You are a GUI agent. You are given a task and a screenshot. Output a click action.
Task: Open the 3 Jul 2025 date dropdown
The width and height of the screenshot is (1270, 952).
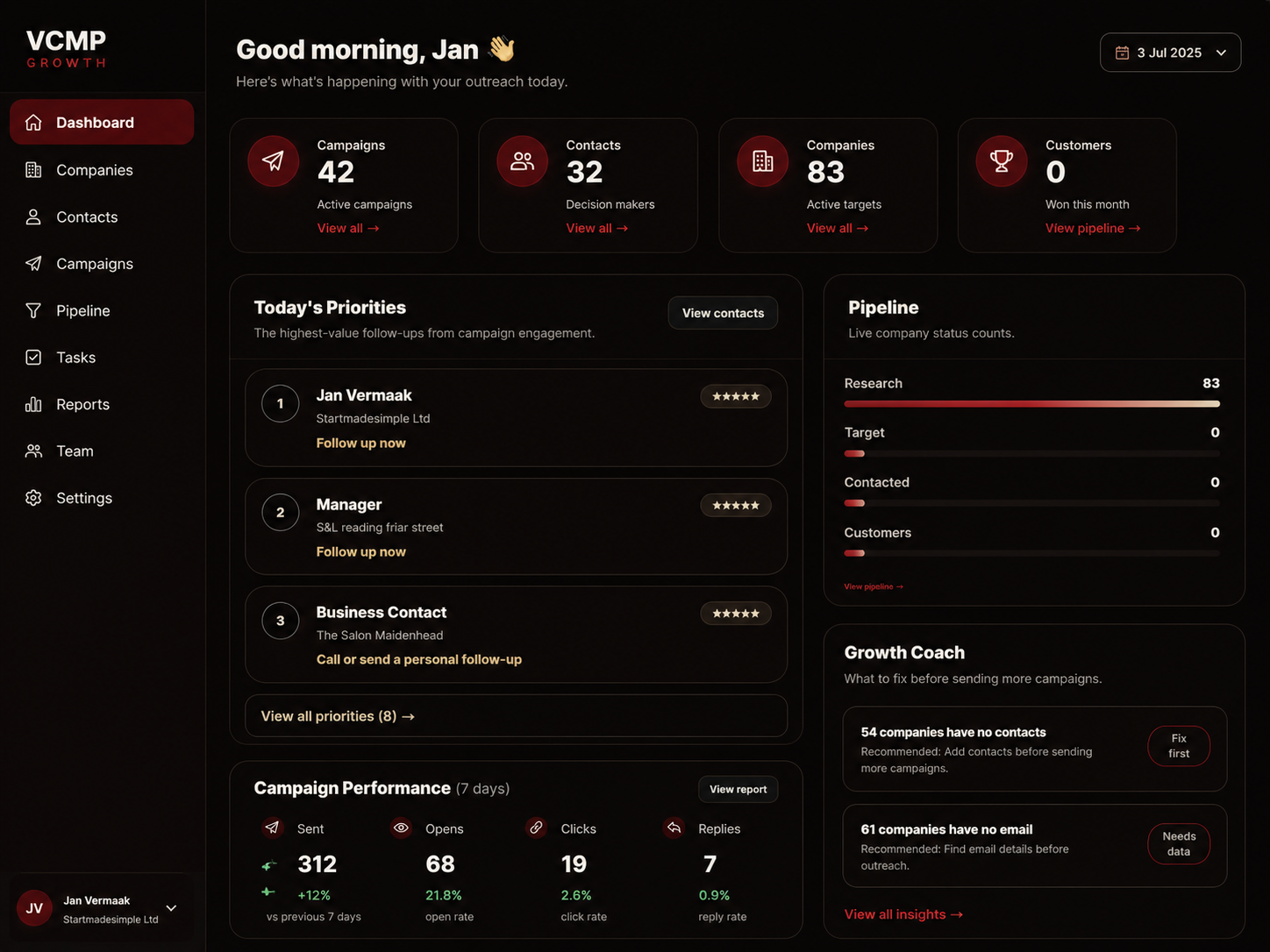point(1170,53)
